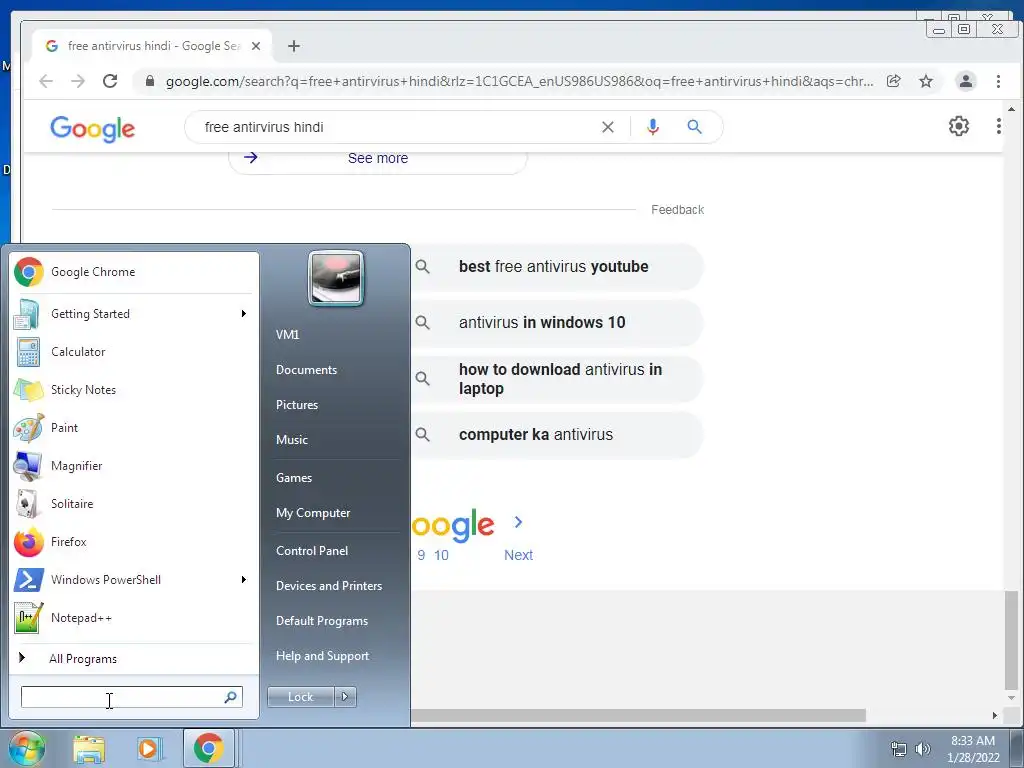Start Solitaire from the Start menu

133,504
